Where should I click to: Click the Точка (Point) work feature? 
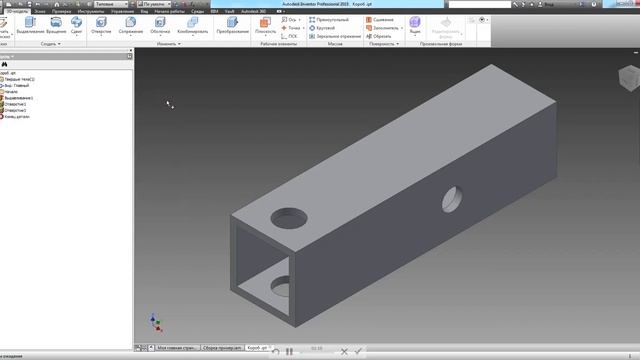(x=291, y=28)
